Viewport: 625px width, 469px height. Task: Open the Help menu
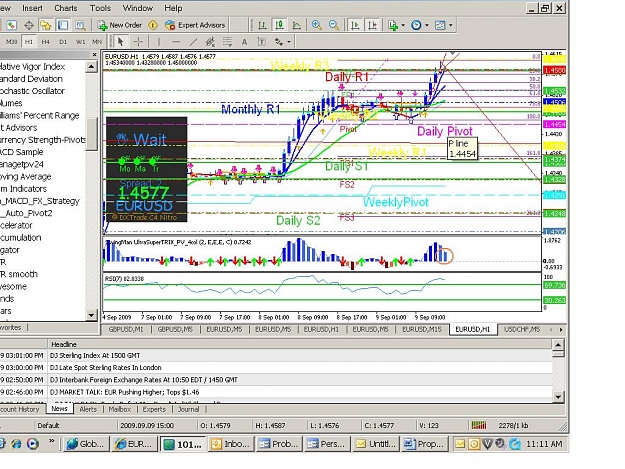pyautogui.click(x=173, y=8)
